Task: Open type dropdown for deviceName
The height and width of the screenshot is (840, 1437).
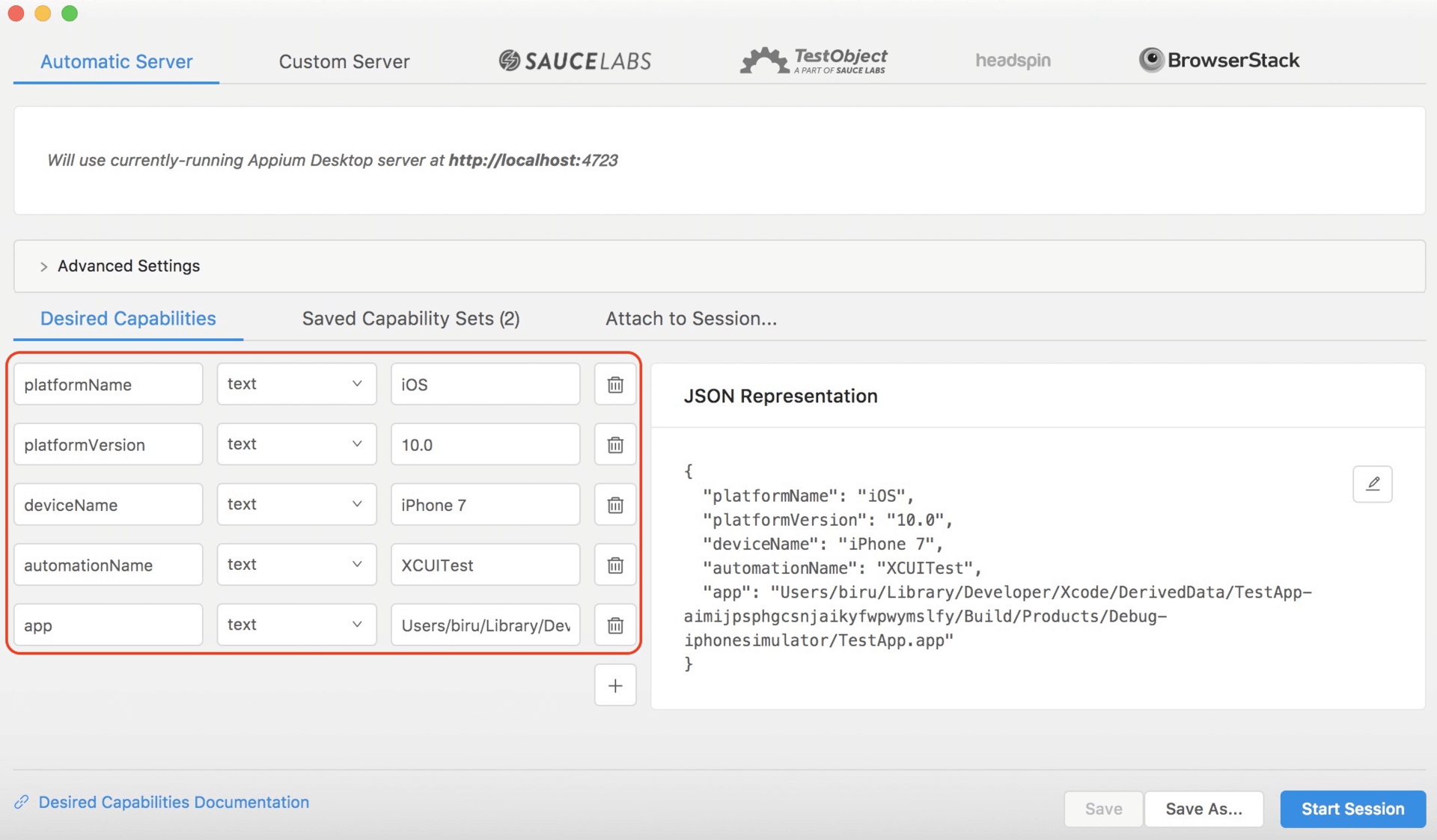Action: click(296, 504)
